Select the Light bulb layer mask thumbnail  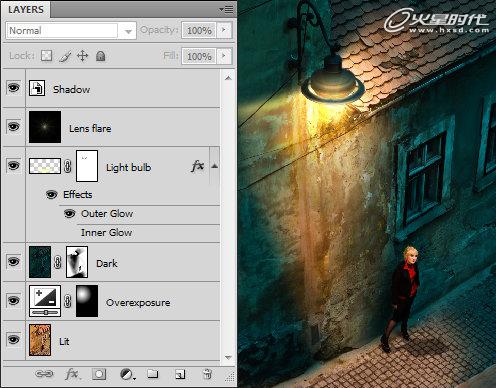click(x=87, y=166)
